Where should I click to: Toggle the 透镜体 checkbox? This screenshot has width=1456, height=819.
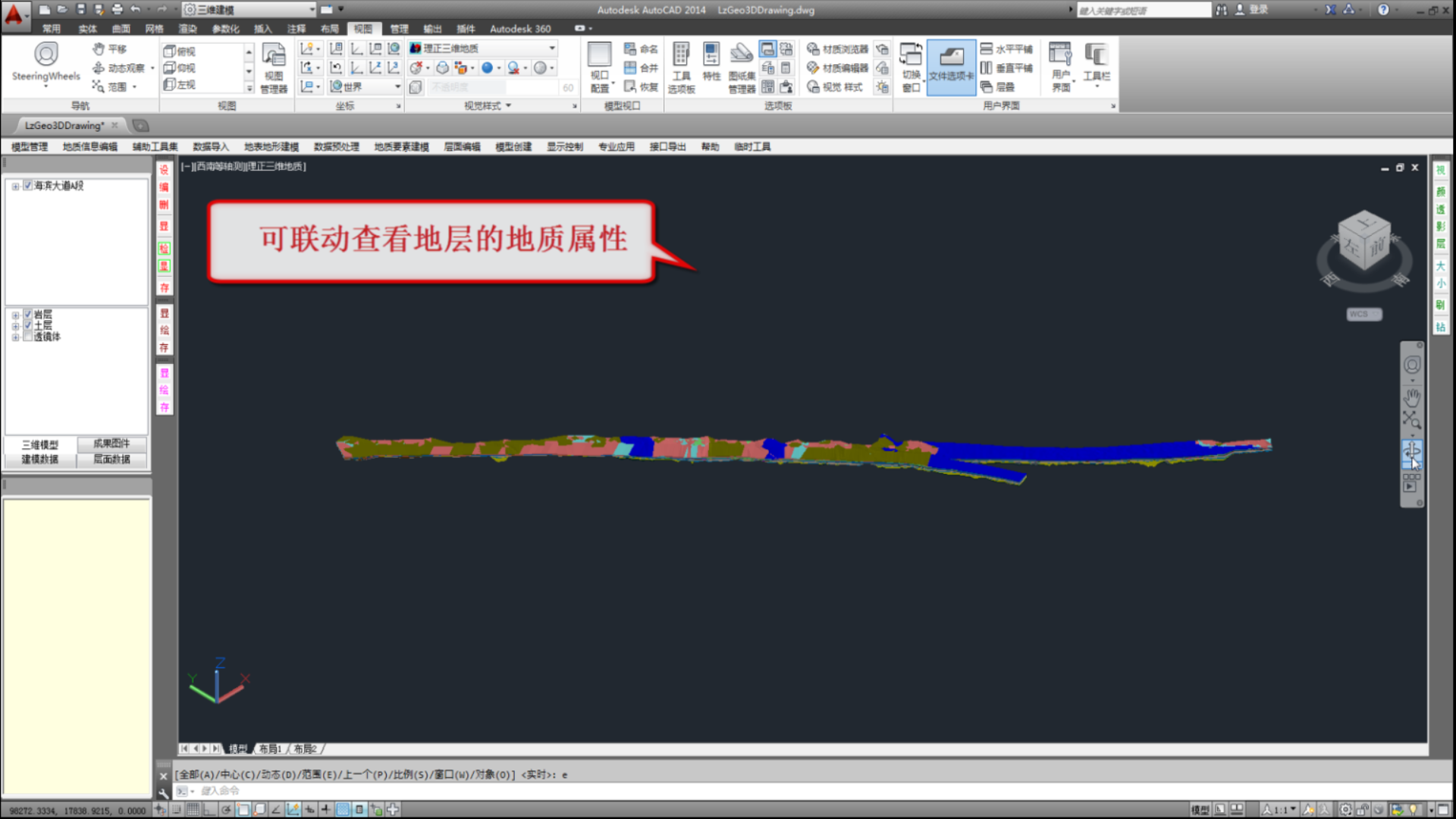tap(27, 337)
